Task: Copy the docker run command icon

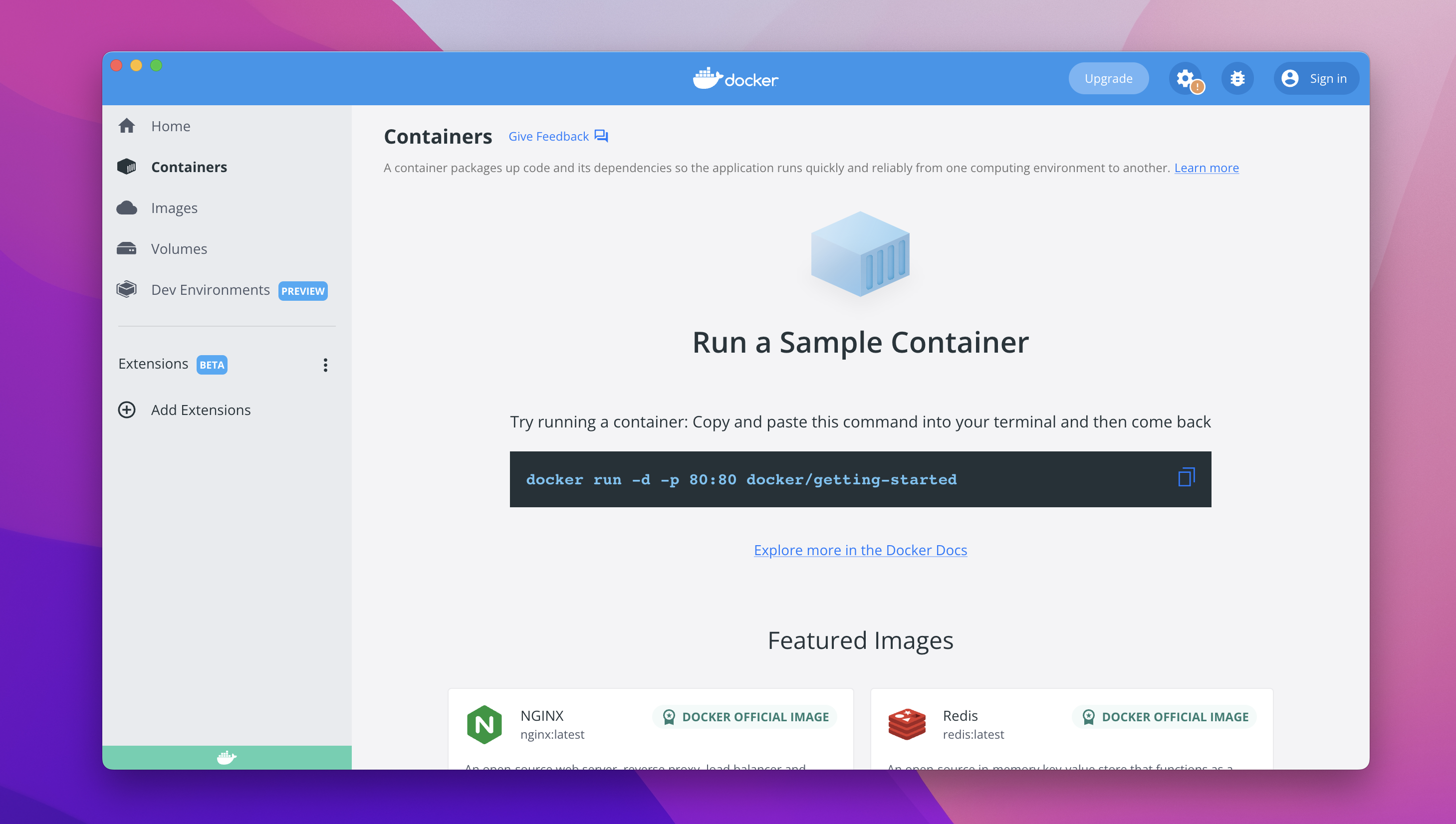Action: (x=1186, y=477)
